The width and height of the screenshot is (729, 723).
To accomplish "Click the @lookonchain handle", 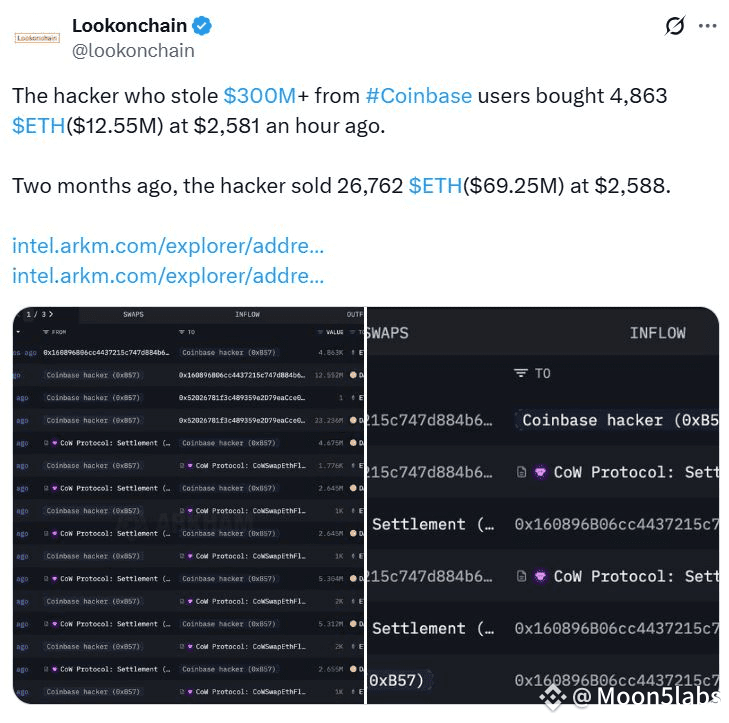I will tap(133, 51).
